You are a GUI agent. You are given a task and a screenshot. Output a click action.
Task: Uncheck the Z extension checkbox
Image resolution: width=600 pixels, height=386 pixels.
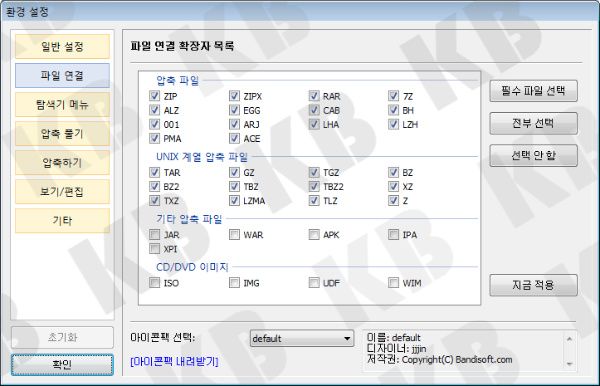pyautogui.click(x=393, y=200)
